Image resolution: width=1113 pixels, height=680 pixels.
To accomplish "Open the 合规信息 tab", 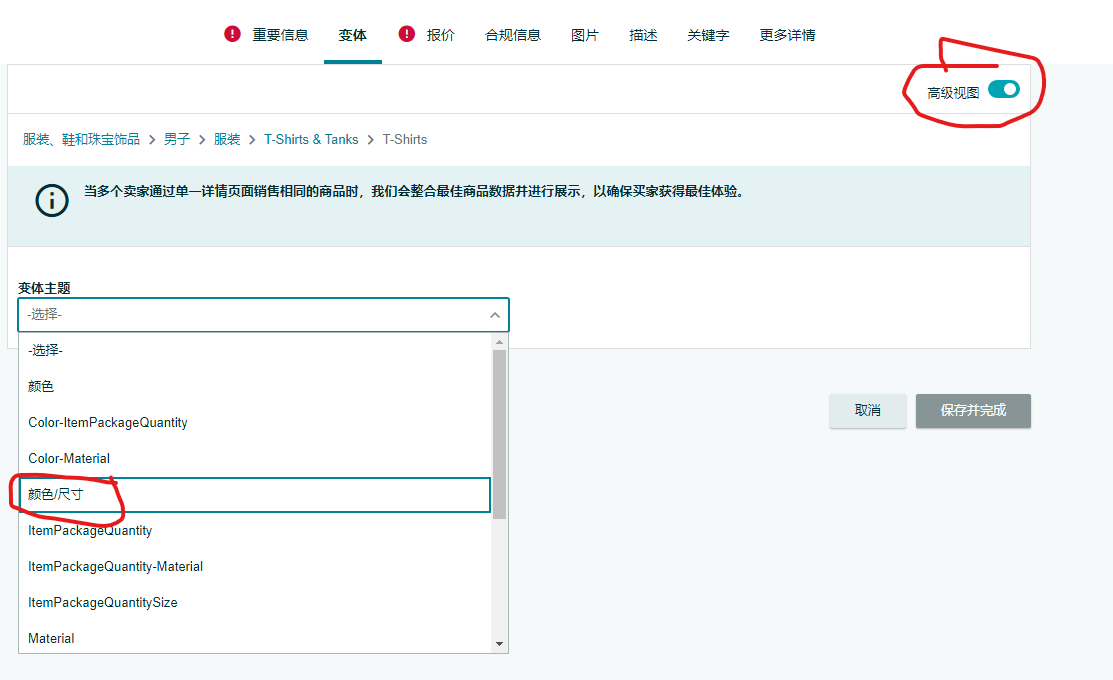I will click(x=512, y=35).
